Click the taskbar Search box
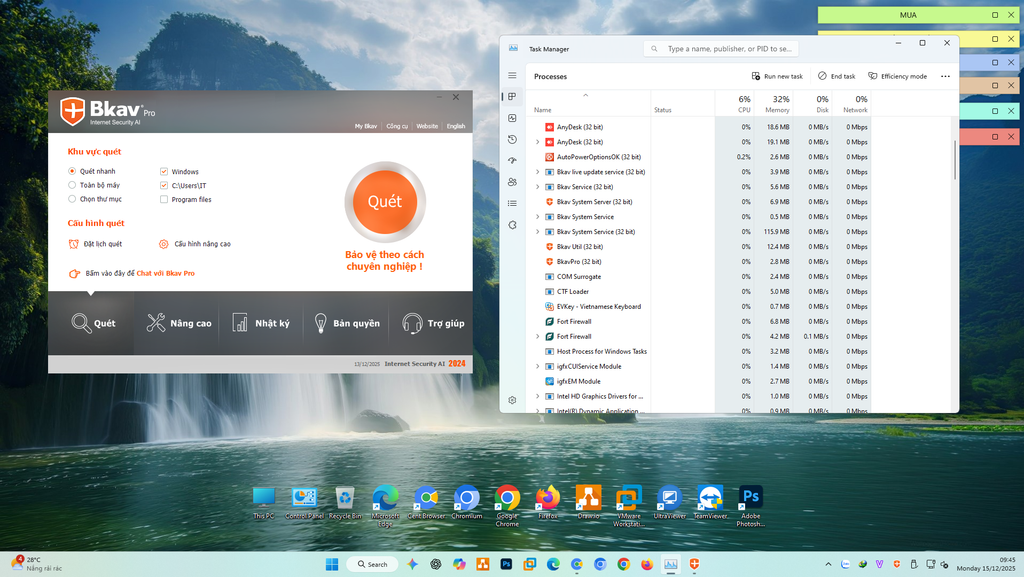The image size is (1024, 577). (373, 564)
